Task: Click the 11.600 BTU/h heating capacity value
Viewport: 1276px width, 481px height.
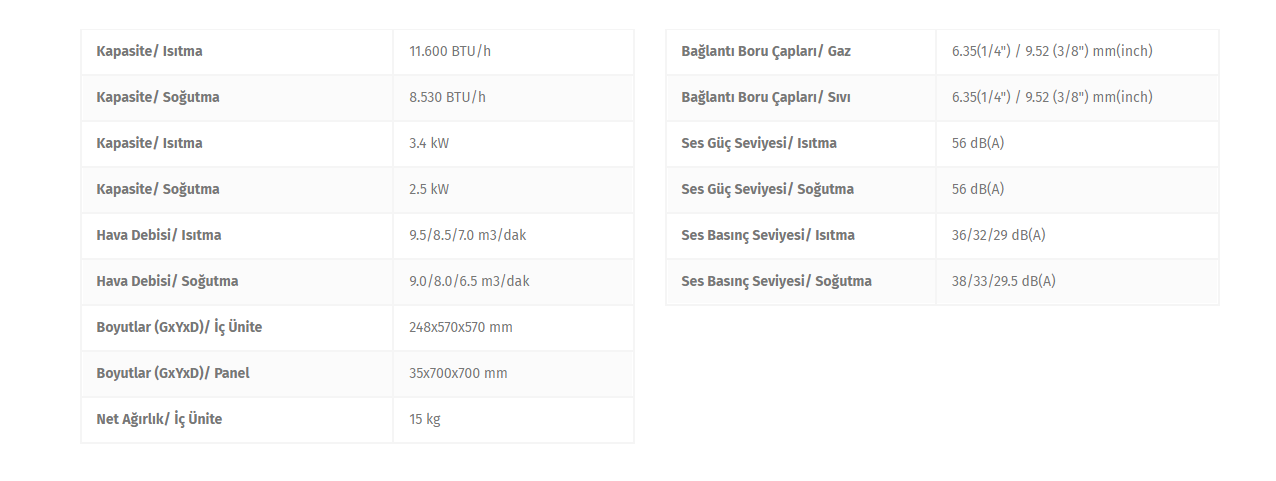Action: (x=450, y=51)
